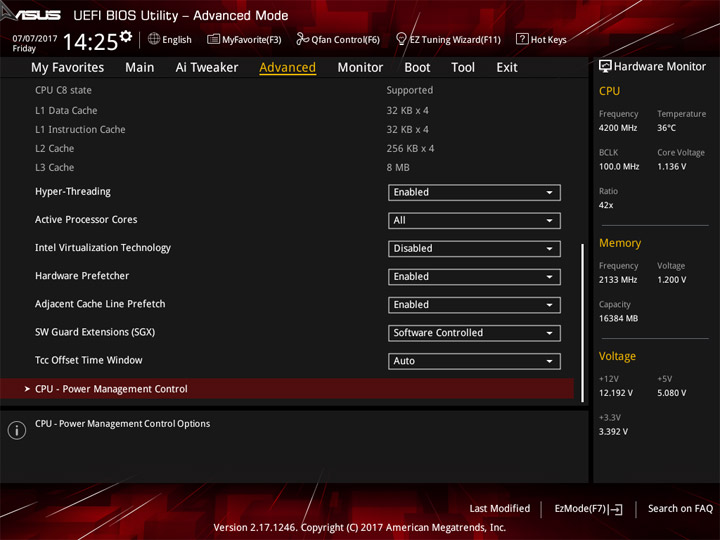This screenshot has width=720, height=540.
Task: Expand CPU - Power Management Control submenu
Action: 287,389
